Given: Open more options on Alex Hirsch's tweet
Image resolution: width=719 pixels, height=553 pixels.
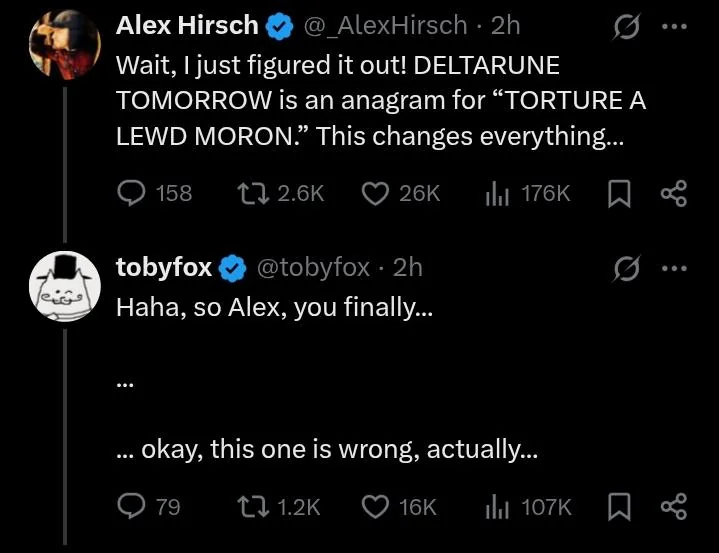Looking at the screenshot, I should [677, 26].
